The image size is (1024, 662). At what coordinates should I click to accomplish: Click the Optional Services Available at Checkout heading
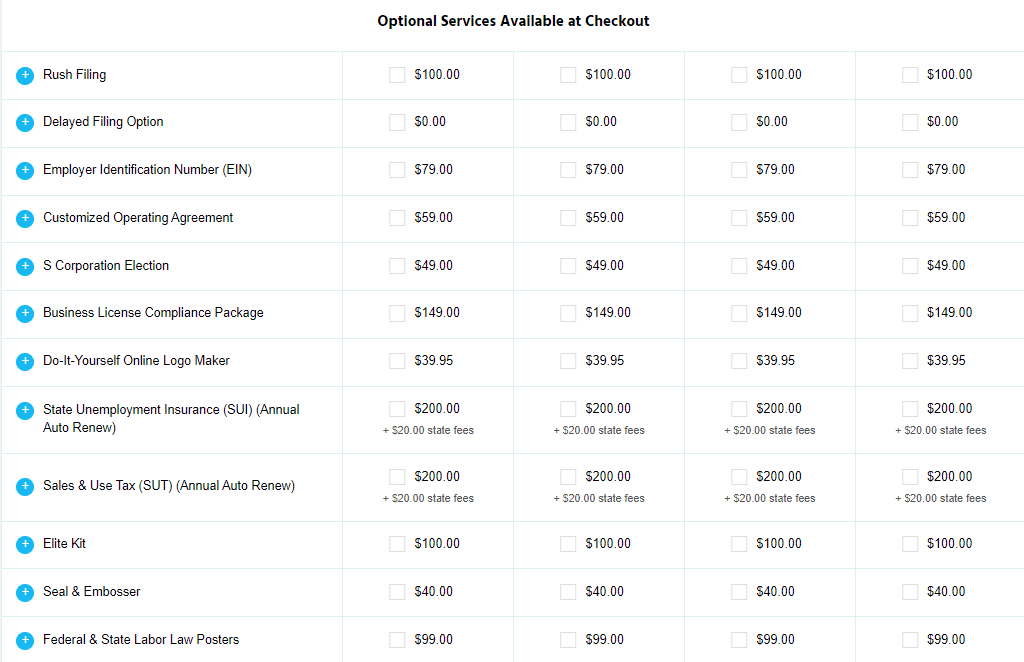coord(513,21)
